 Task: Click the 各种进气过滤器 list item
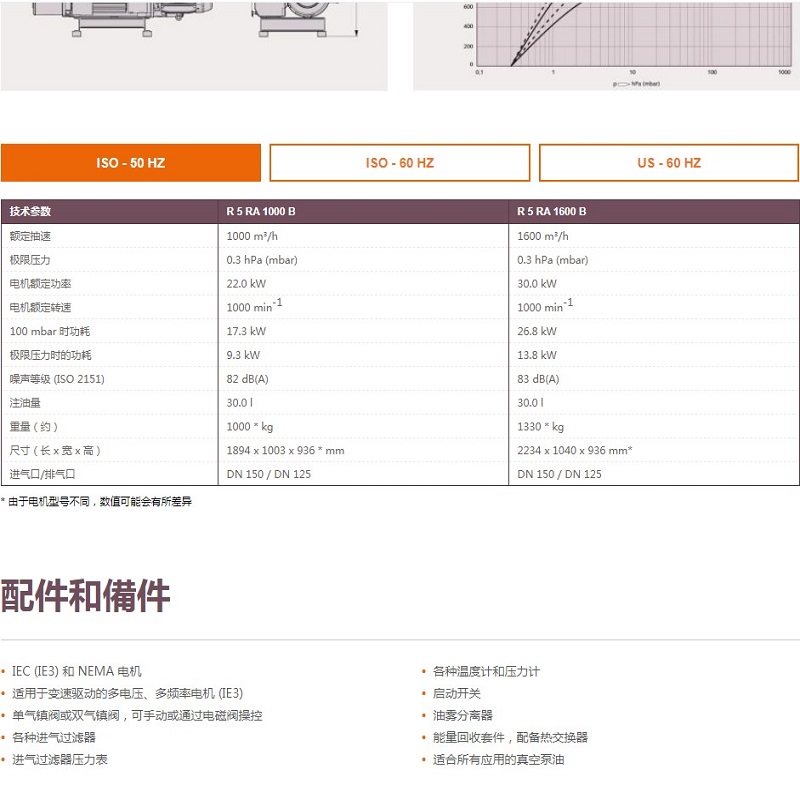pyautogui.click(x=54, y=737)
